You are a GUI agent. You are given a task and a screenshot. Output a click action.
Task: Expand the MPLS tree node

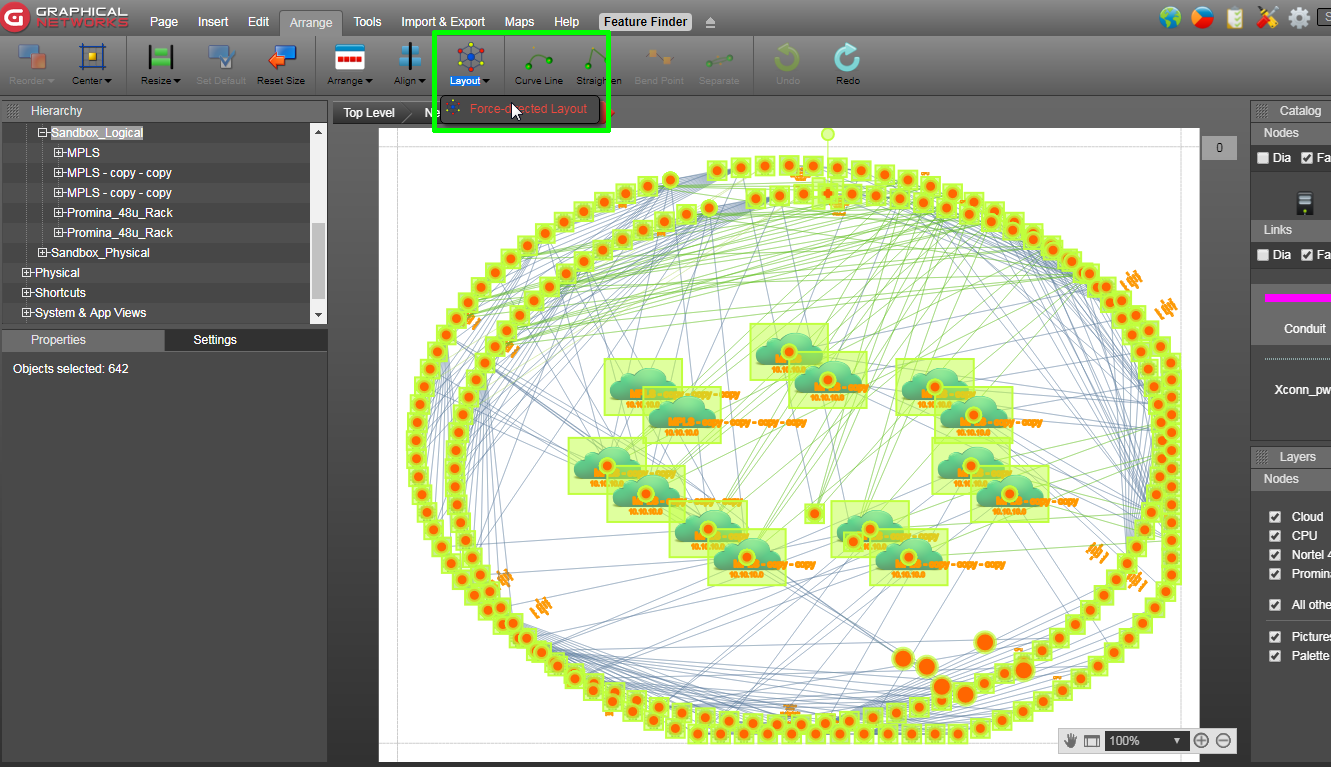[59, 153]
